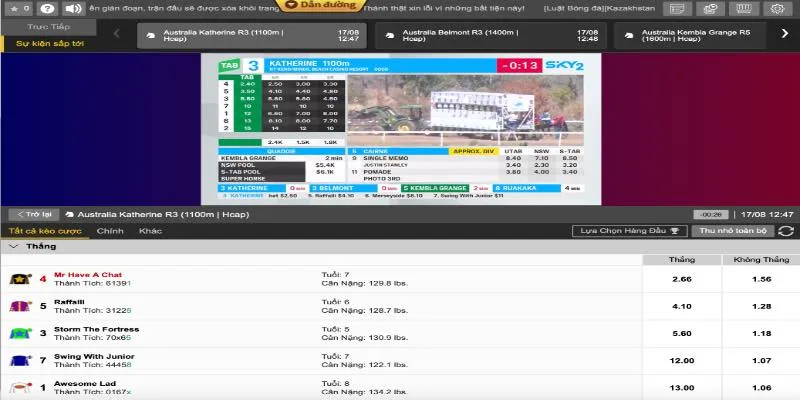
Task: Click the countdown timer badge beside 17/08 12:47
Action: [711, 215]
